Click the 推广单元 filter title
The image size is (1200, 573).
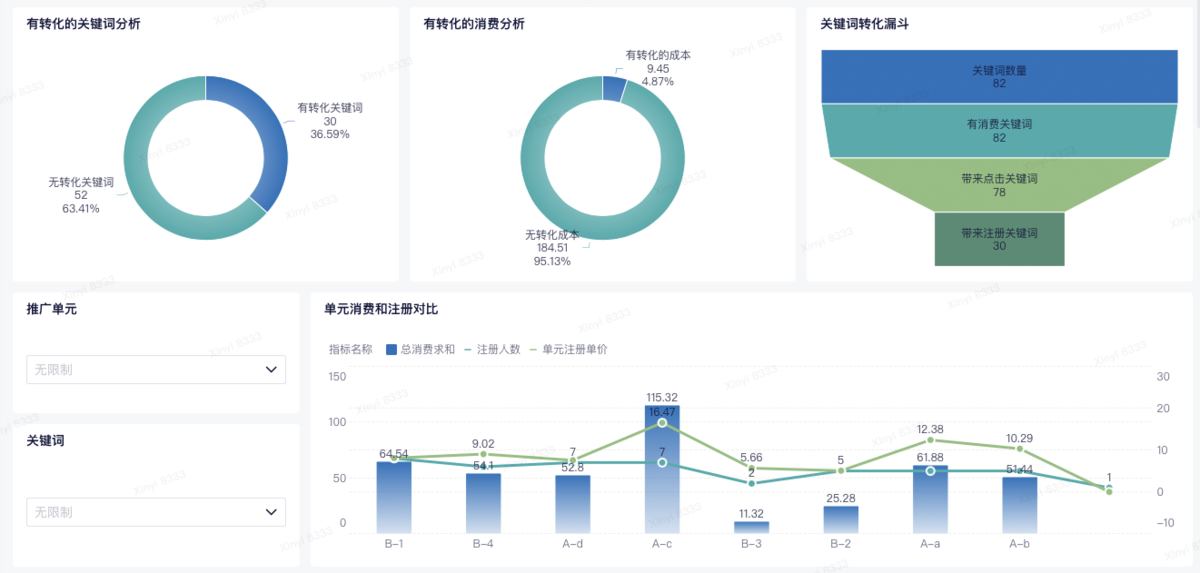click(x=52, y=309)
